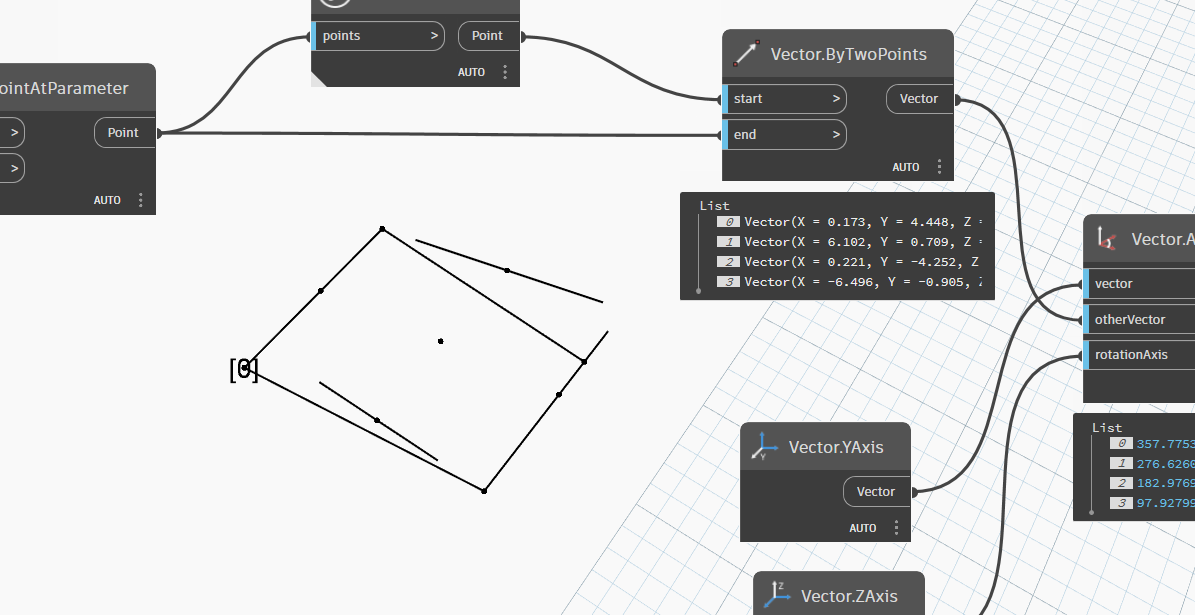1195x615 pixels.
Task: Select Vector.YAxis node title
Action: pyautogui.click(x=836, y=447)
